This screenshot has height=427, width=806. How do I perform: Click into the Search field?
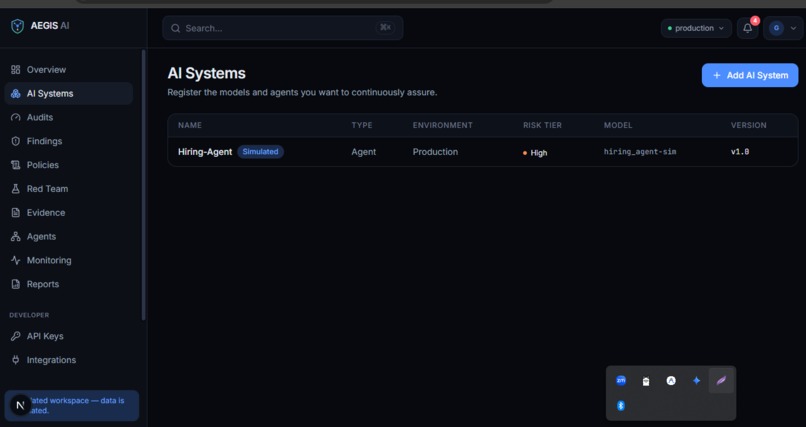(283, 28)
